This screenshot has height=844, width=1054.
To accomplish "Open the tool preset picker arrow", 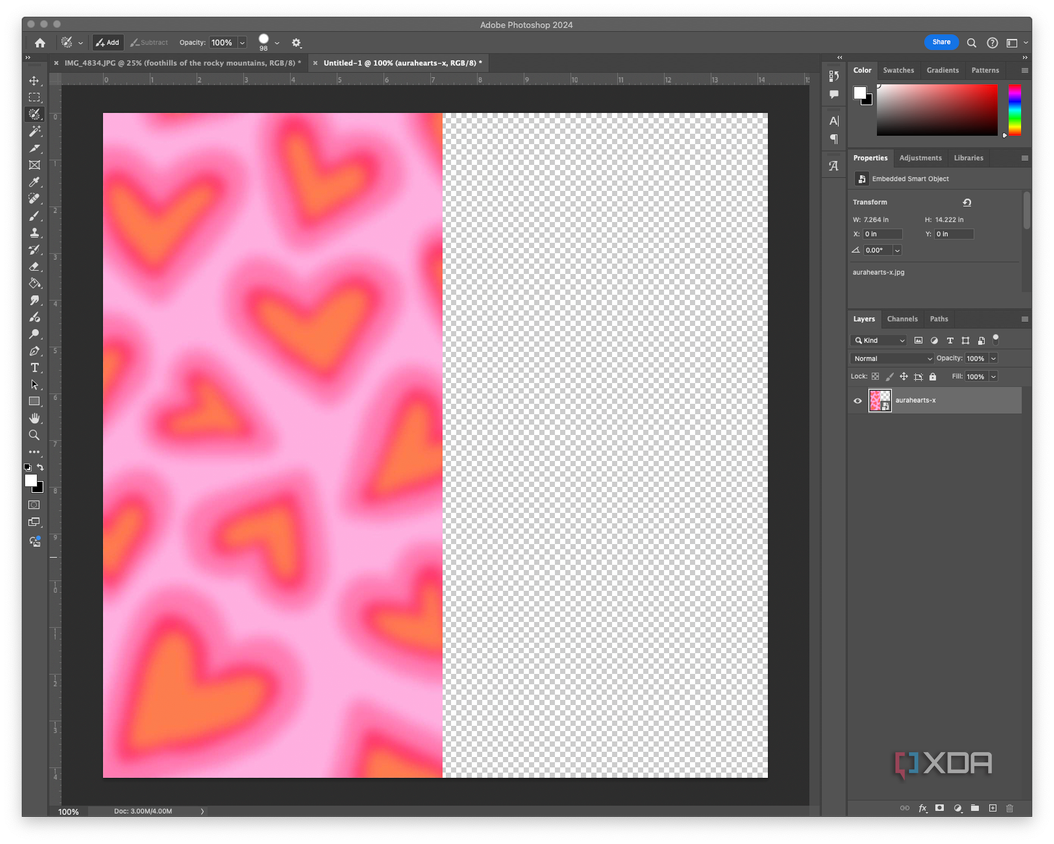I will pos(81,43).
